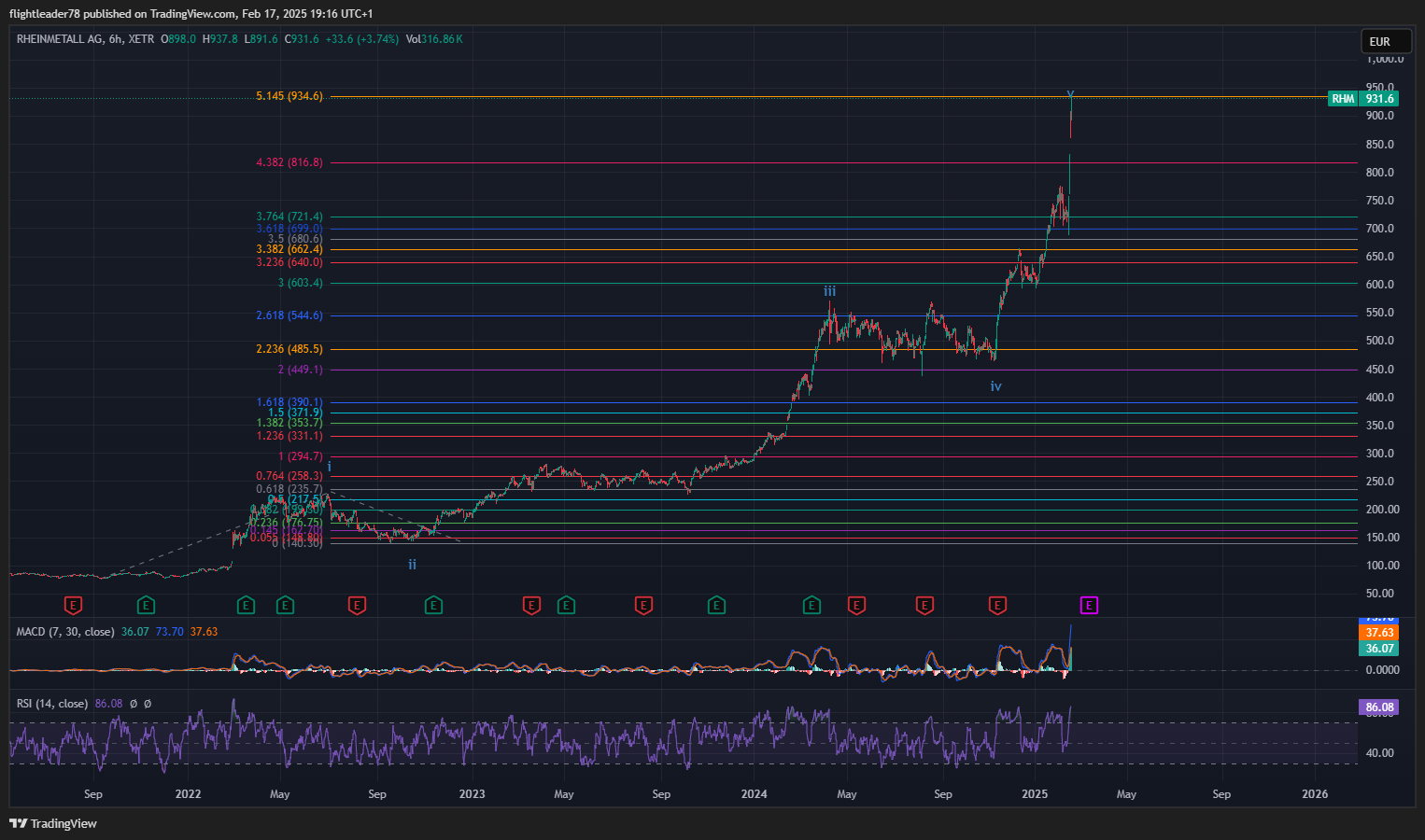Click the 0.618 (235.7) Fibonacci label
Image resolution: width=1425 pixels, height=840 pixels.
[289, 489]
